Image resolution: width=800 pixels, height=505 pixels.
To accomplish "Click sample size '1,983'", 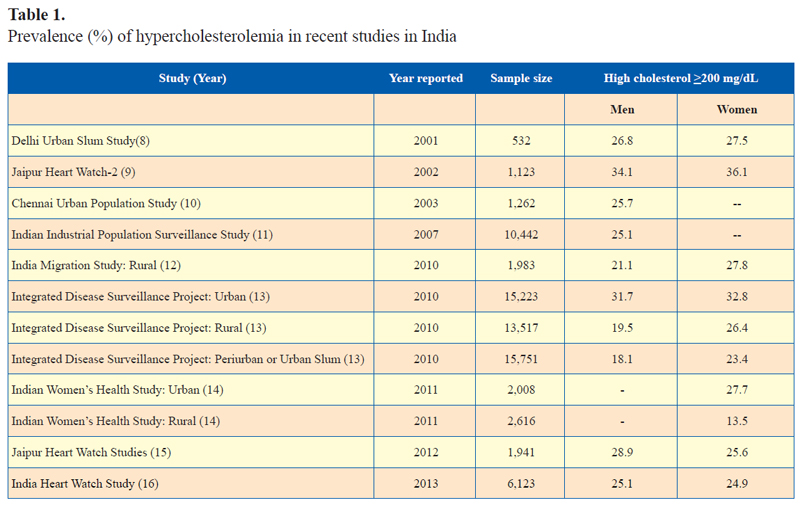I will 521,265.
